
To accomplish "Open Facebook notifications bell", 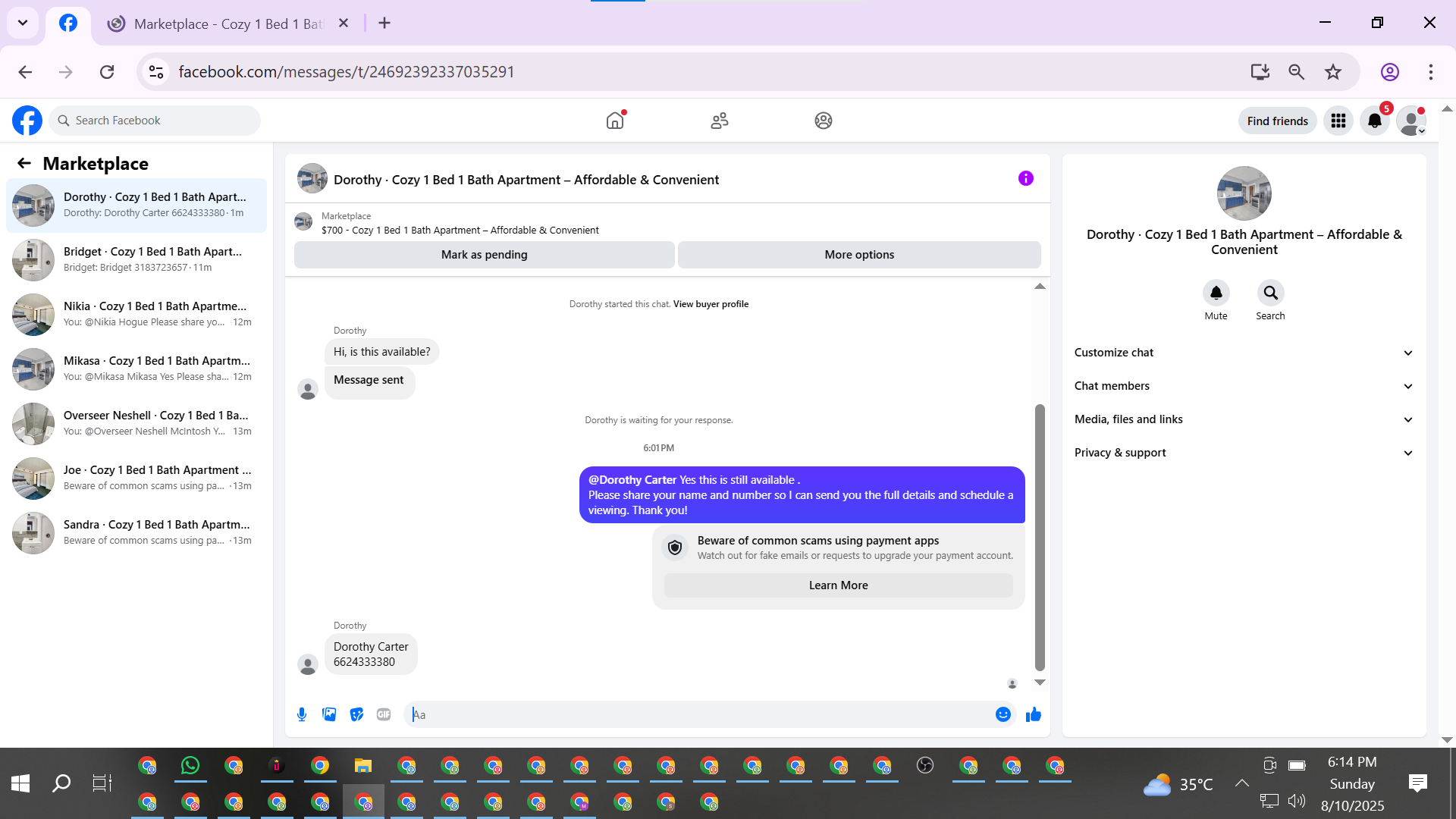I will (x=1374, y=121).
